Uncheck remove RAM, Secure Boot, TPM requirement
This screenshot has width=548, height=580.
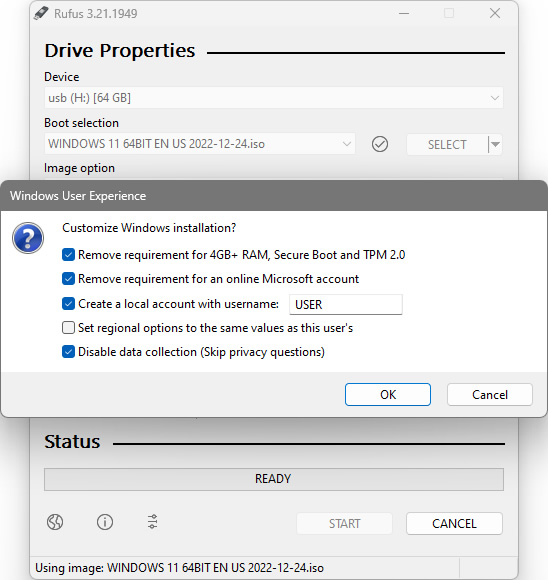point(68,255)
